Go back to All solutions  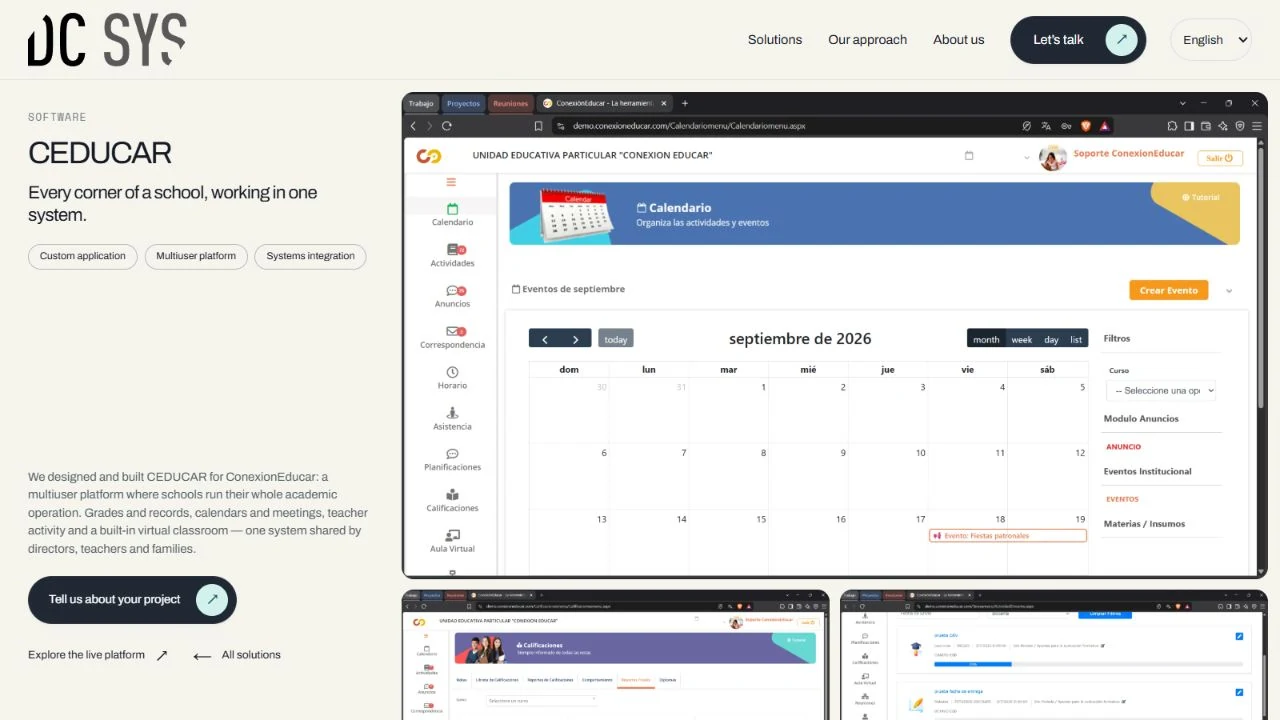click(x=237, y=655)
